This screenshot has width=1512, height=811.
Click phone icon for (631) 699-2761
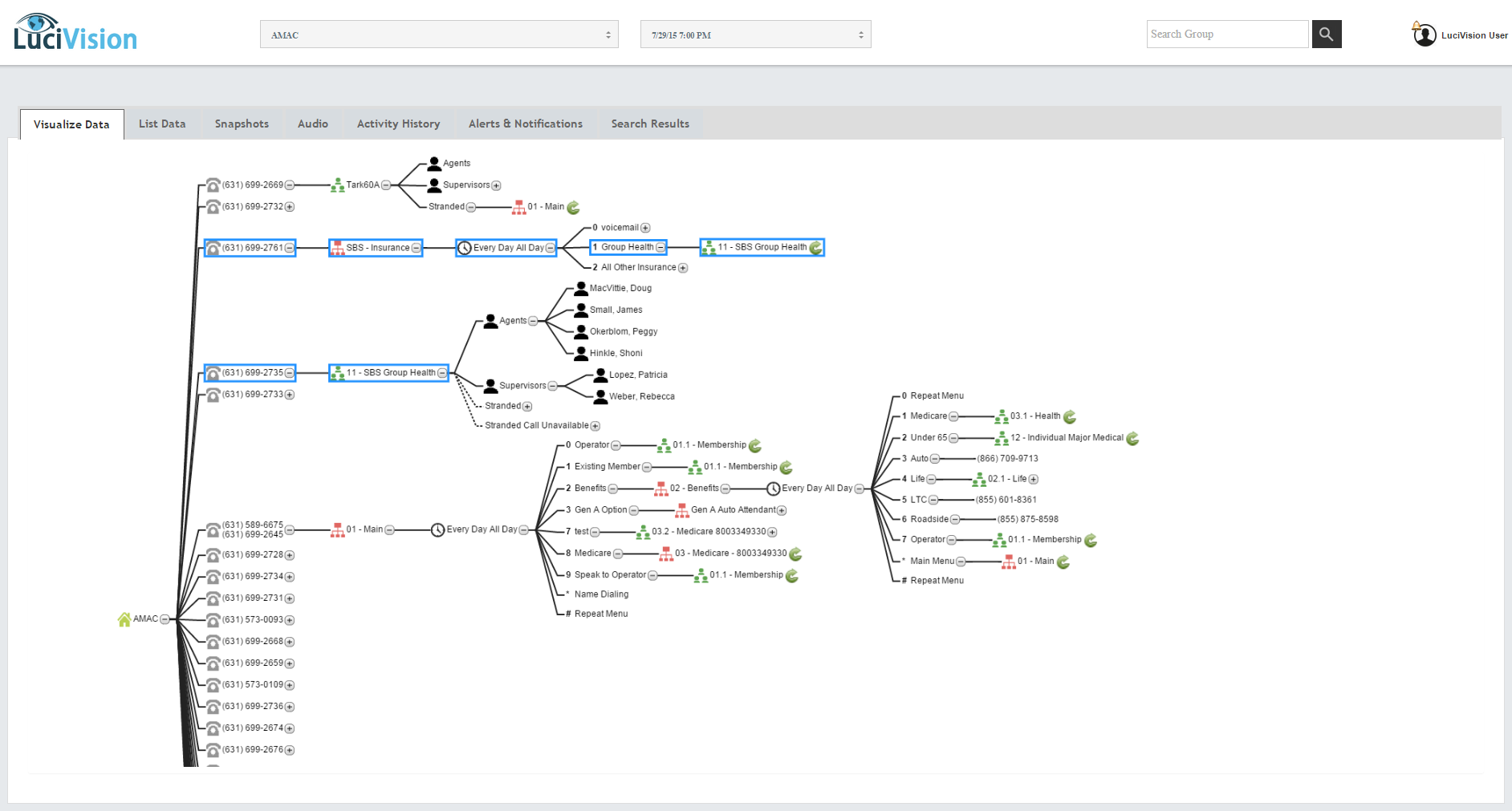213,248
